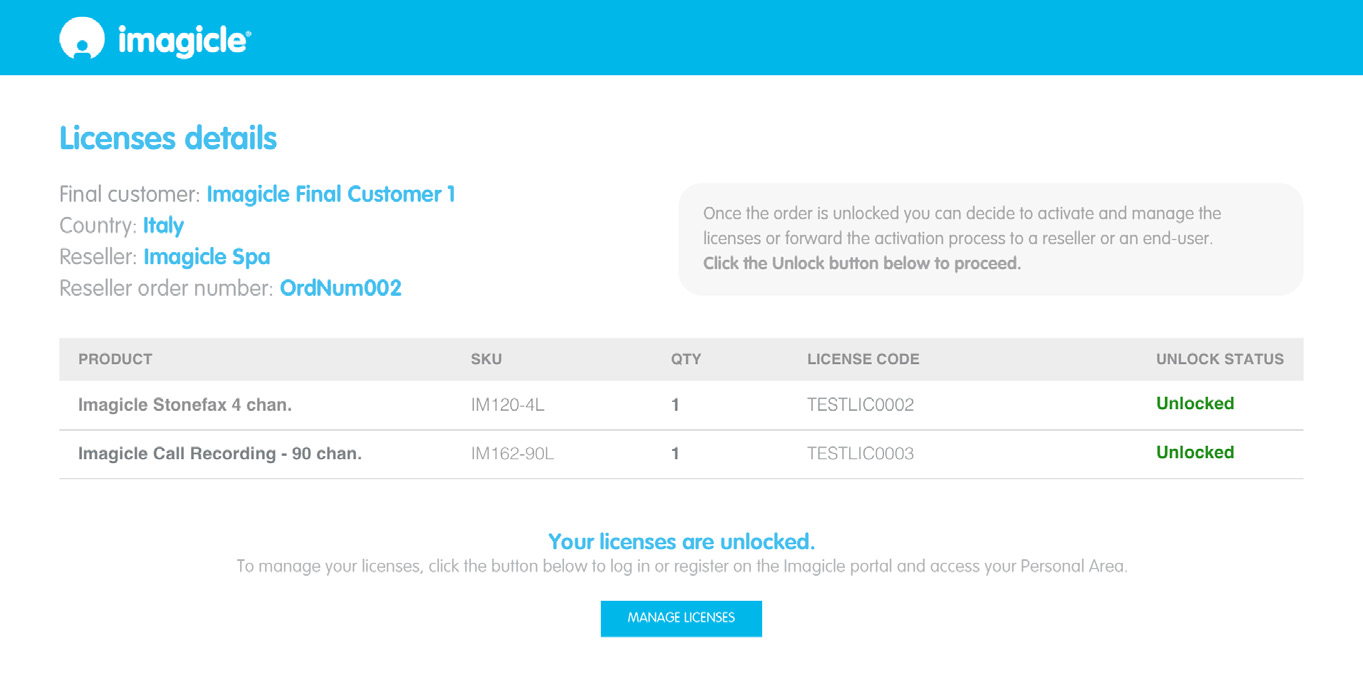Click the UNLOCK STATUS column header
Viewport: 1363px width, 678px height.
(x=1219, y=359)
